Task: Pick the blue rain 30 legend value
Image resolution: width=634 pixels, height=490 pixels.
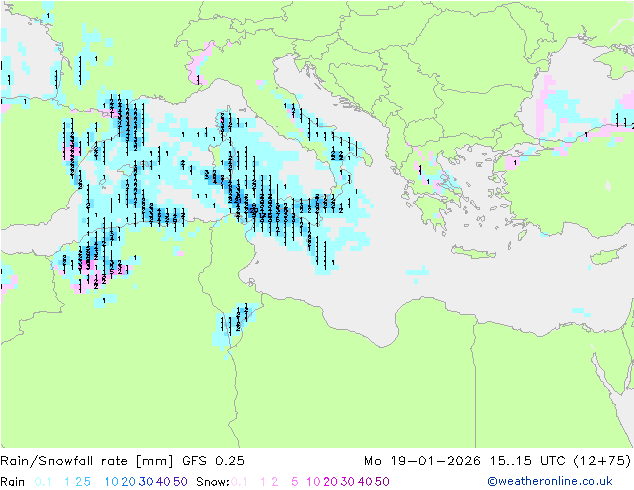Action: pyautogui.click(x=146, y=482)
